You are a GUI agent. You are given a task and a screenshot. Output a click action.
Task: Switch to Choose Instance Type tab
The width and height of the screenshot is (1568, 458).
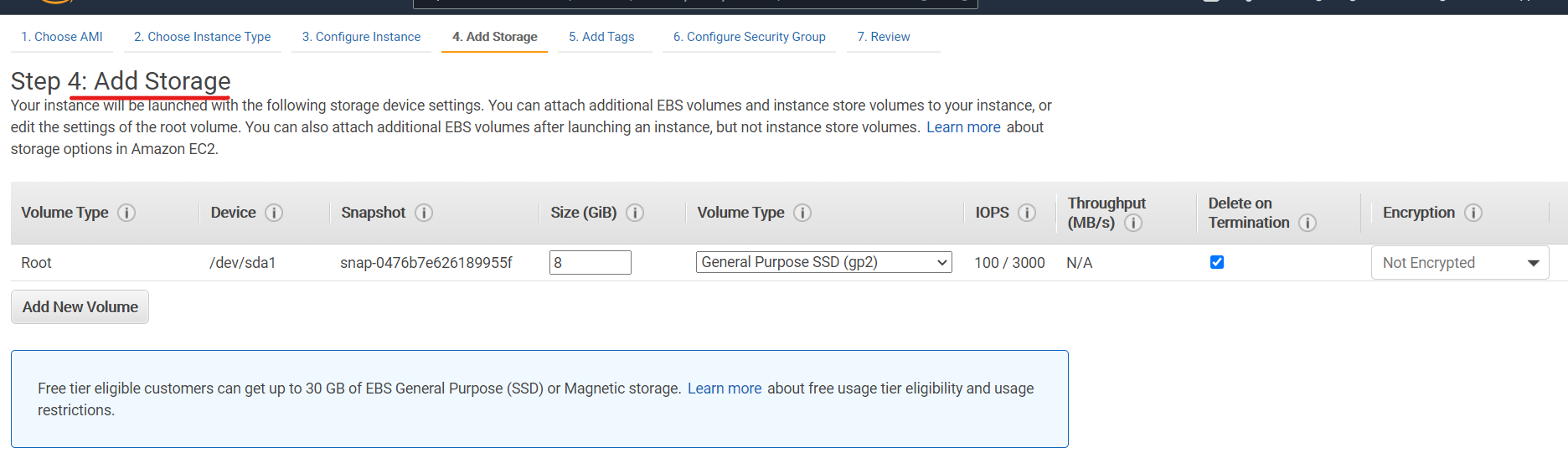pos(203,37)
